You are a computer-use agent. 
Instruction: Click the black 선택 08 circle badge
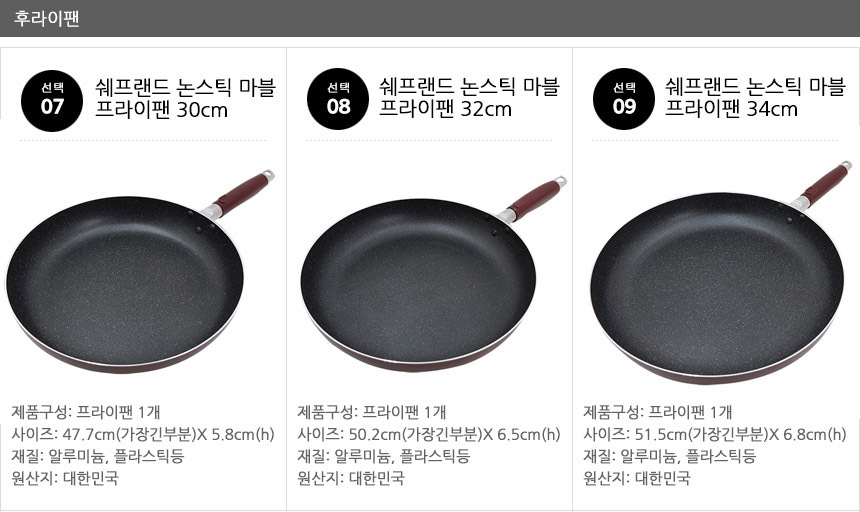point(338,99)
